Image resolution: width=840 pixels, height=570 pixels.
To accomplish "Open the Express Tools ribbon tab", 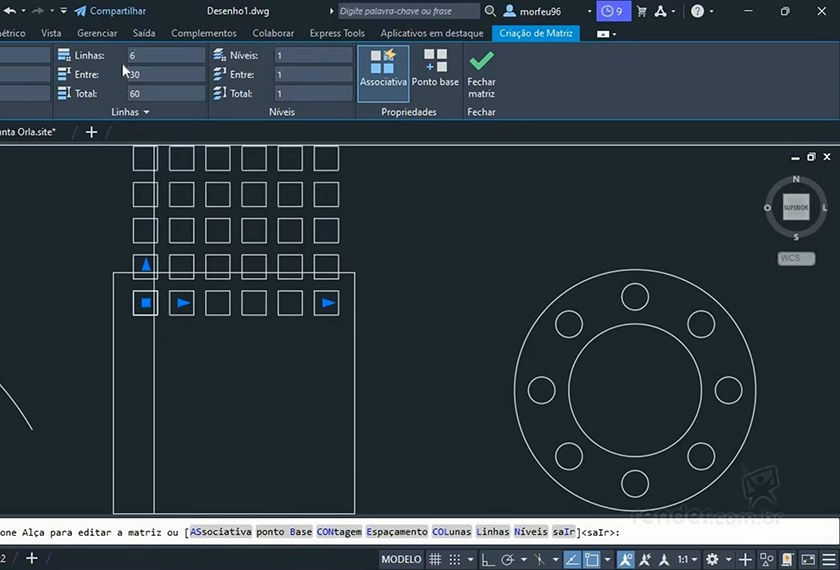I will [337, 33].
